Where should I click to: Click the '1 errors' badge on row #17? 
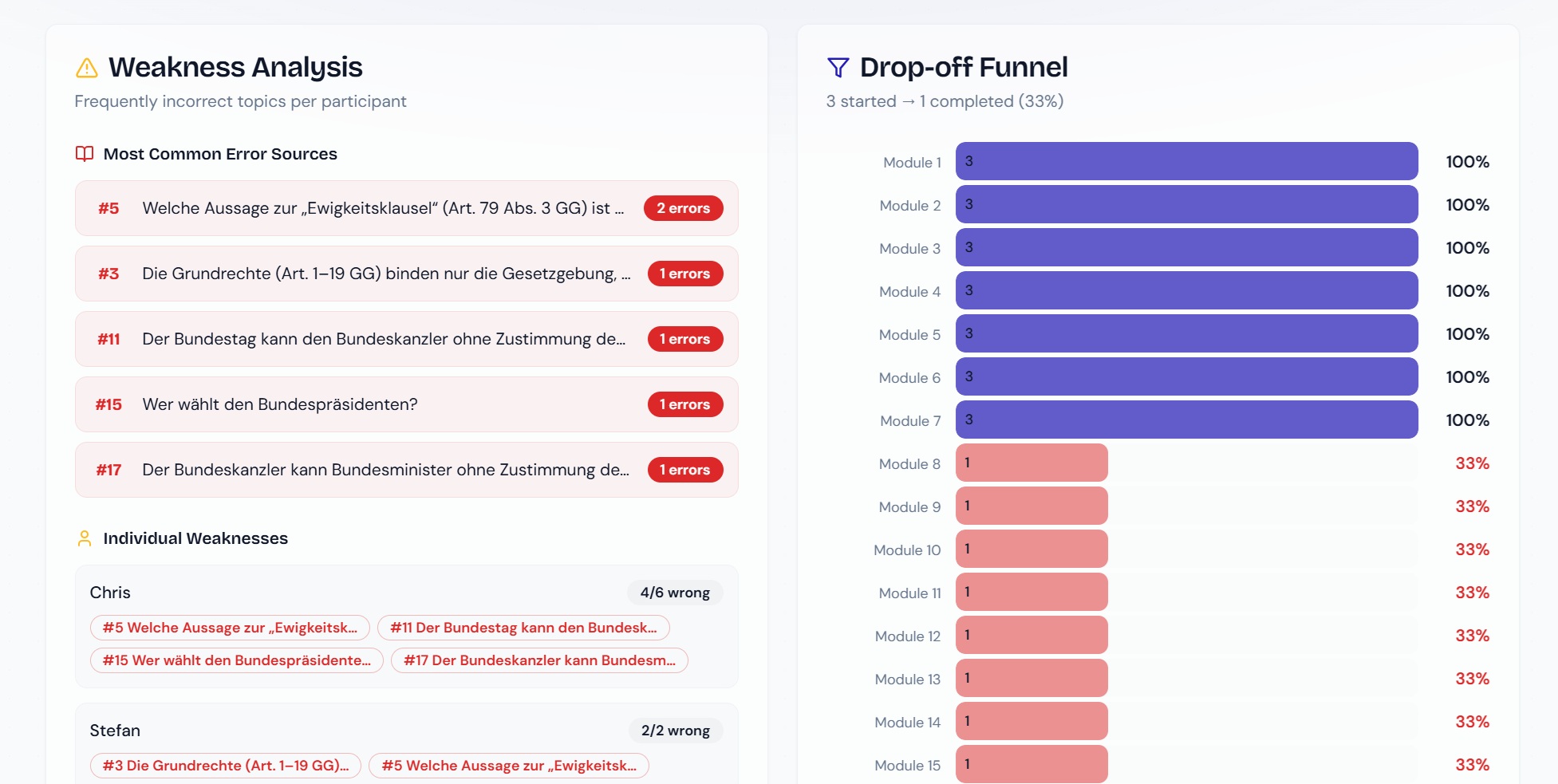pyautogui.click(x=685, y=470)
